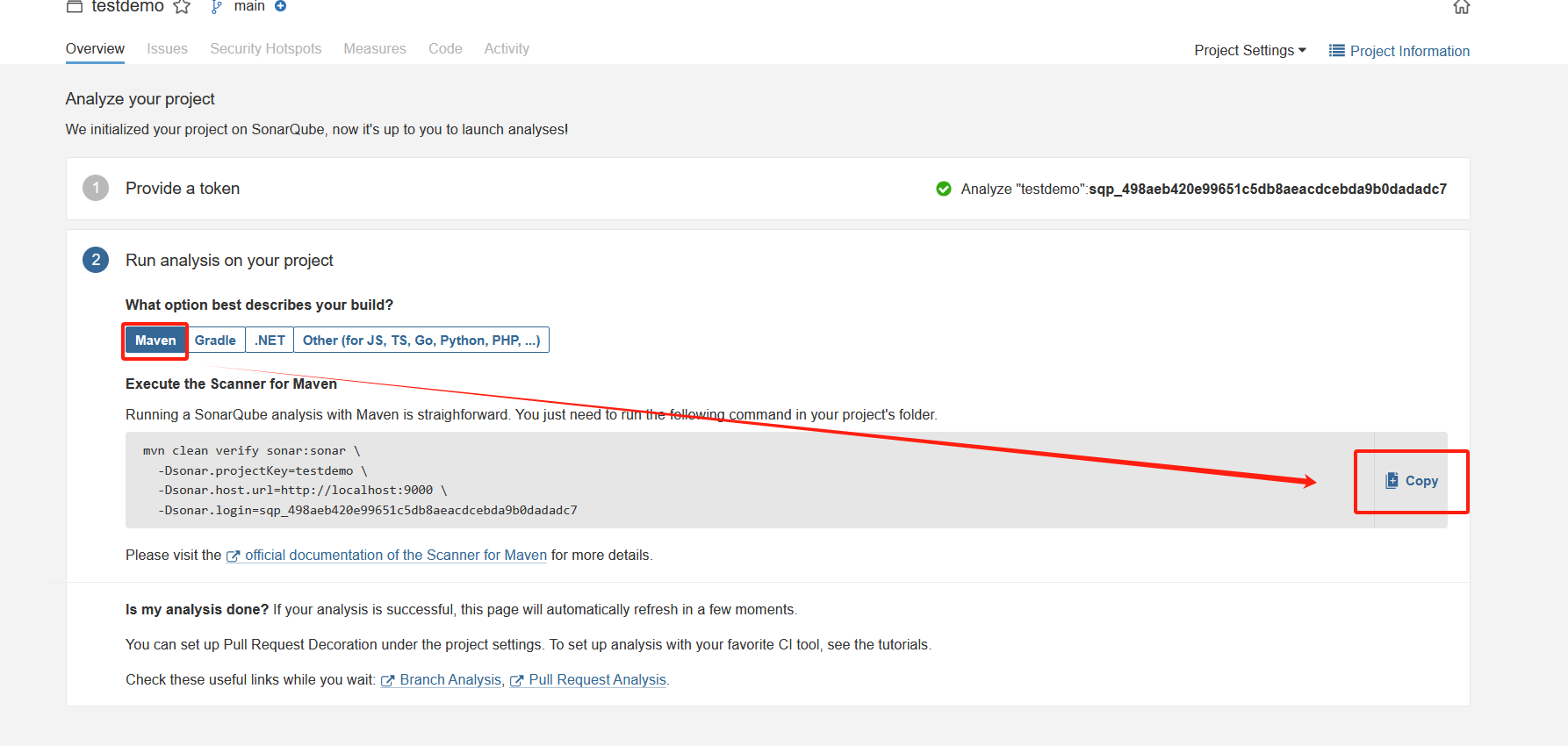Copy the Maven scanner command
The height and width of the screenshot is (746, 1568).
[x=1412, y=481]
